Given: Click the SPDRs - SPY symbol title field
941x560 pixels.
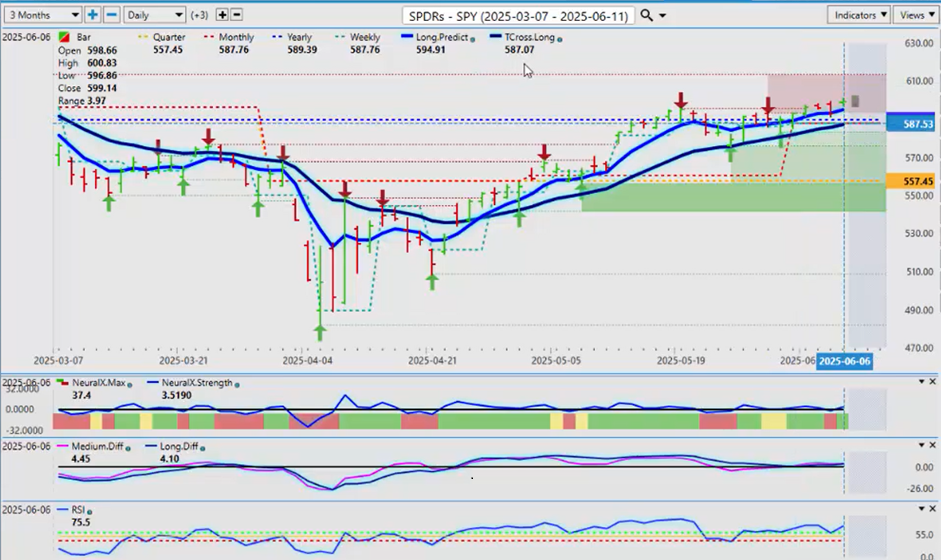Looking at the screenshot, I should tap(519, 16).
